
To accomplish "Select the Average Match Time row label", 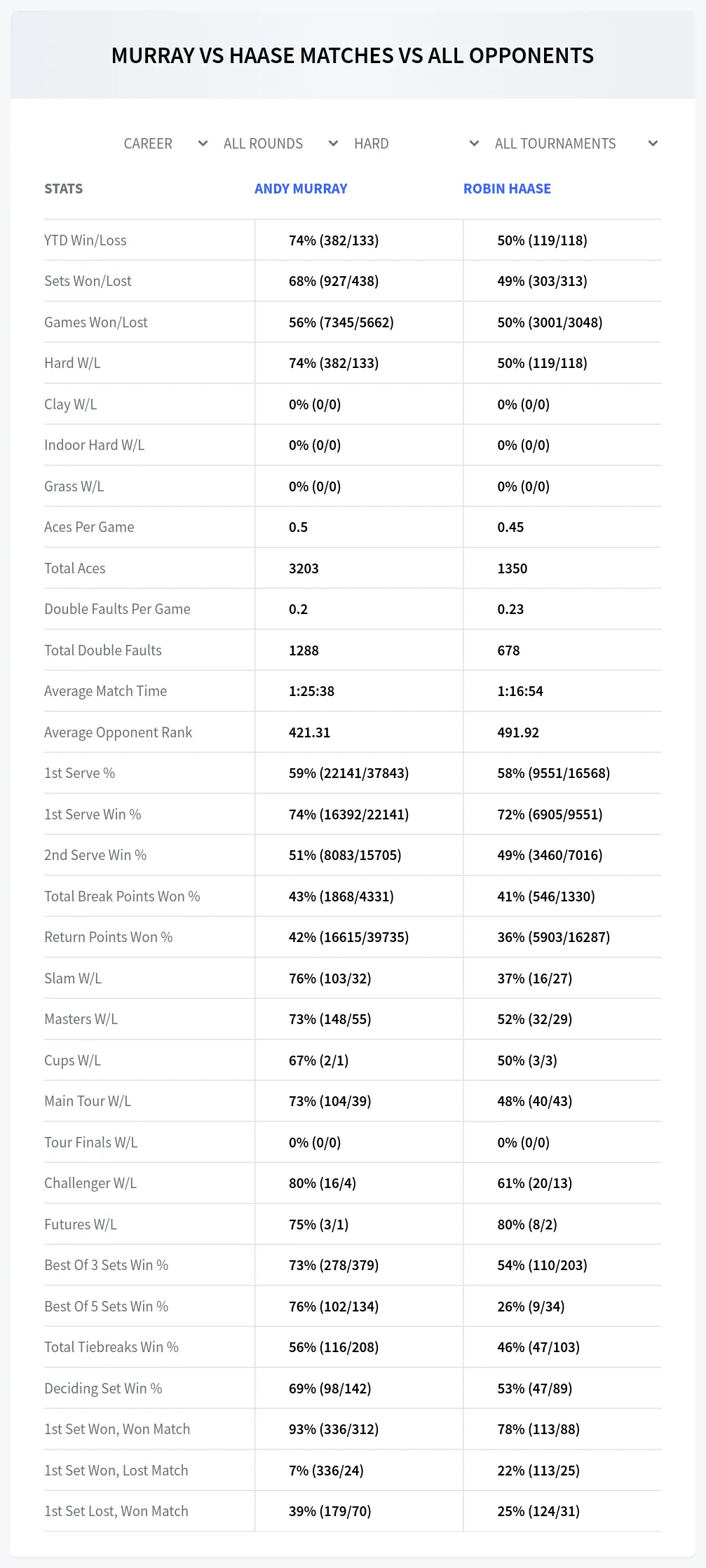I will (105, 691).
